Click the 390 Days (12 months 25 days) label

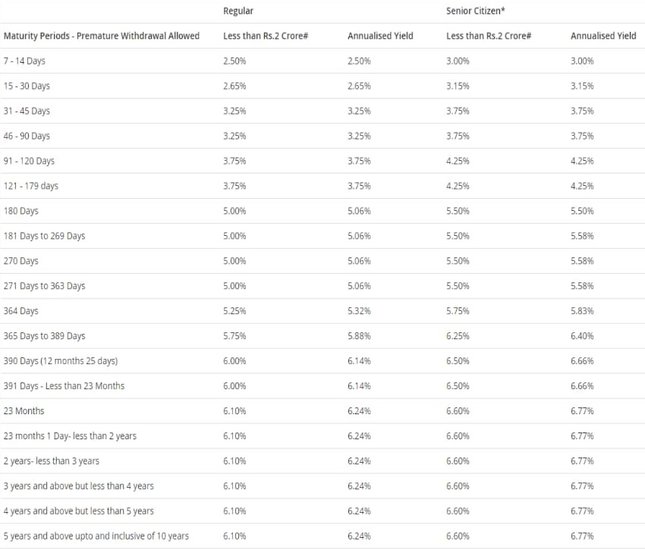tap(60, 361)
